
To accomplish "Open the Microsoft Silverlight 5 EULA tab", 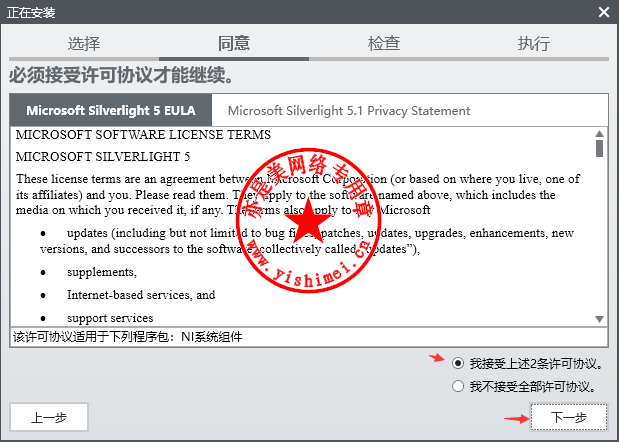I will coord(111,110).
